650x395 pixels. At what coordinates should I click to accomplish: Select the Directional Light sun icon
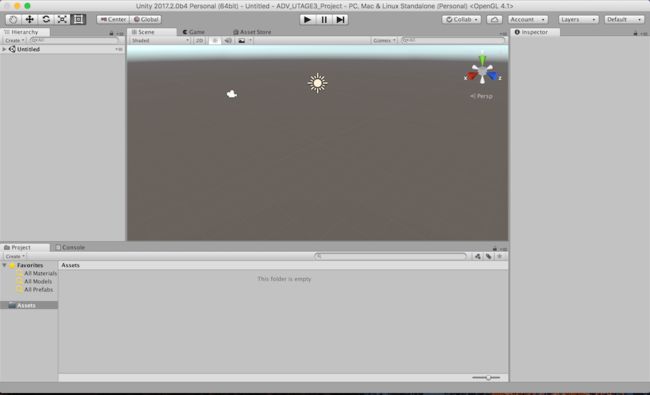coord(318,83)
